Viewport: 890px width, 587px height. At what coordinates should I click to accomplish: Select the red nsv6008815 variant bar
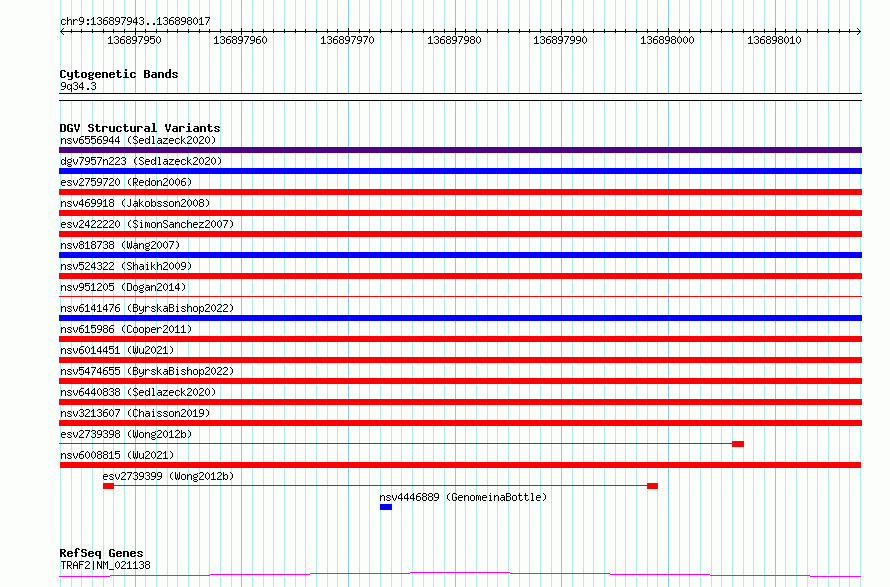[460, 465]
